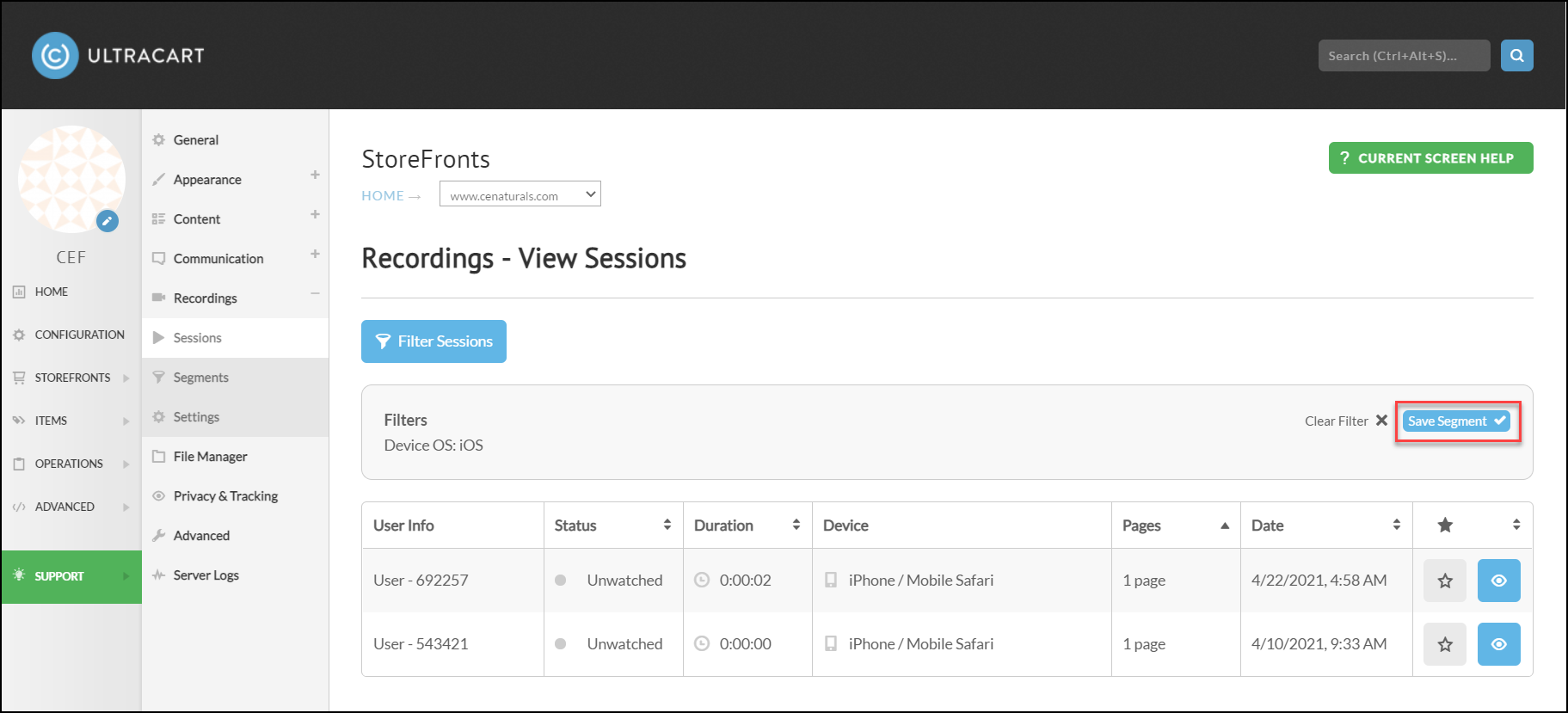Expand the Communication menu plus sign
This screenshot has width=1568, height=713.
click(315, 254)
